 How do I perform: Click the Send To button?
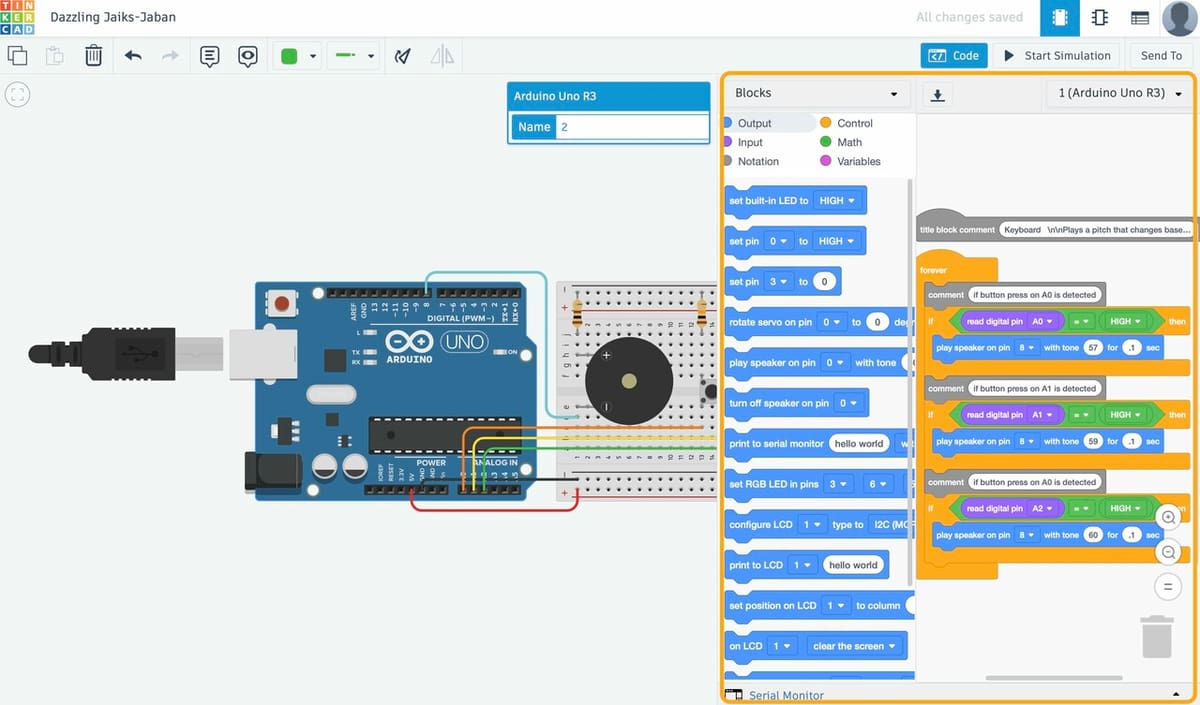[1161, 55]
